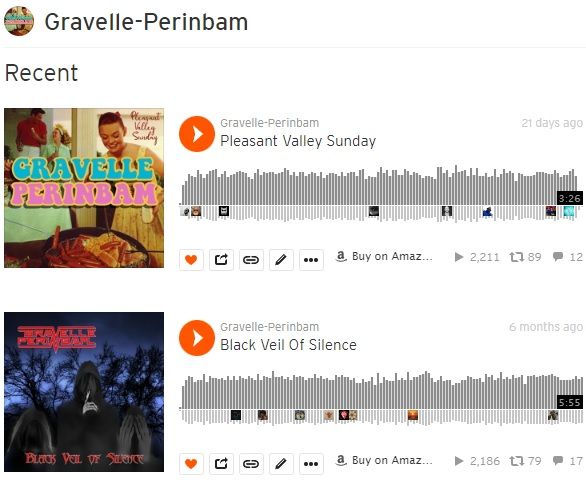This screenshot has width=586, height=482.
Task: Toggle like on Pleasant Valley Sunday
Action: 191,259
